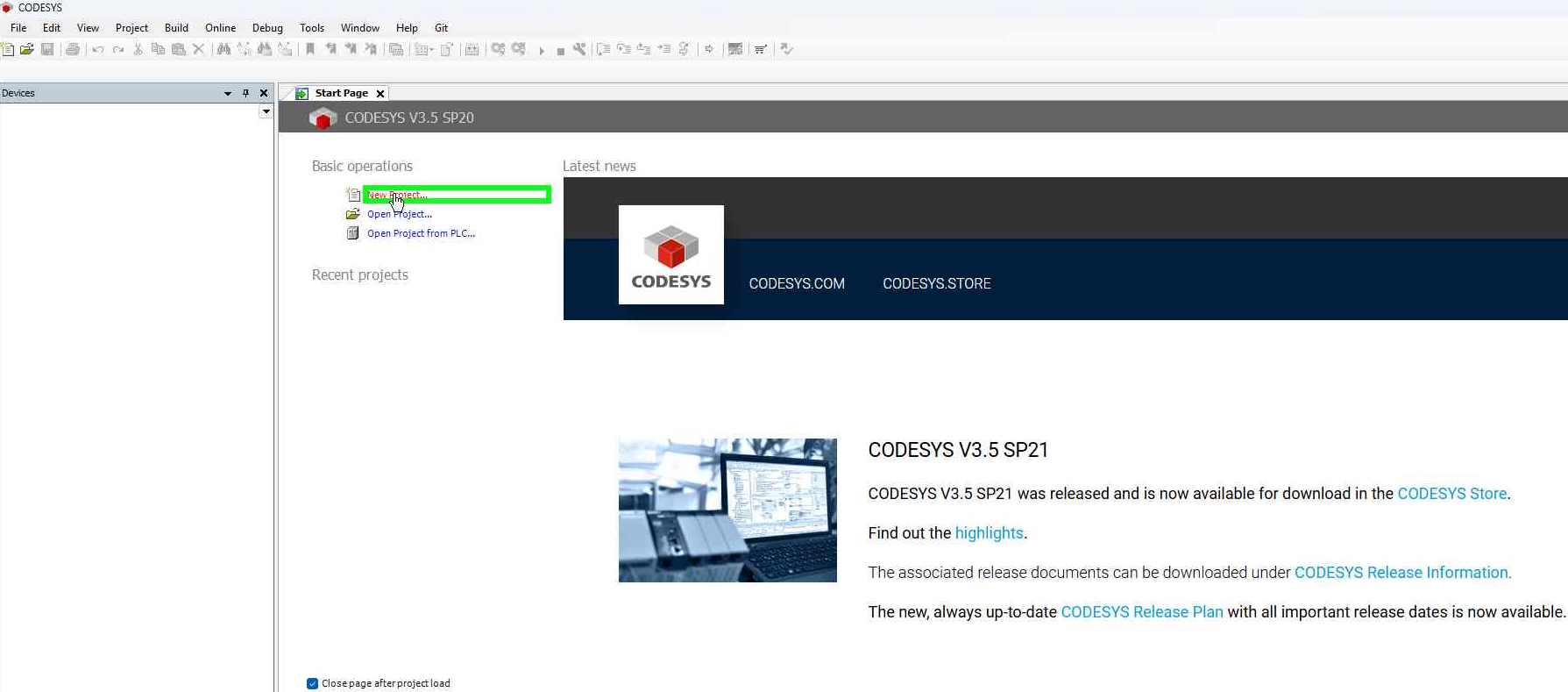Viewport: 1568px width, 692px height.
Task: Click the Print toolbar icon
Action: coord(73,49)
